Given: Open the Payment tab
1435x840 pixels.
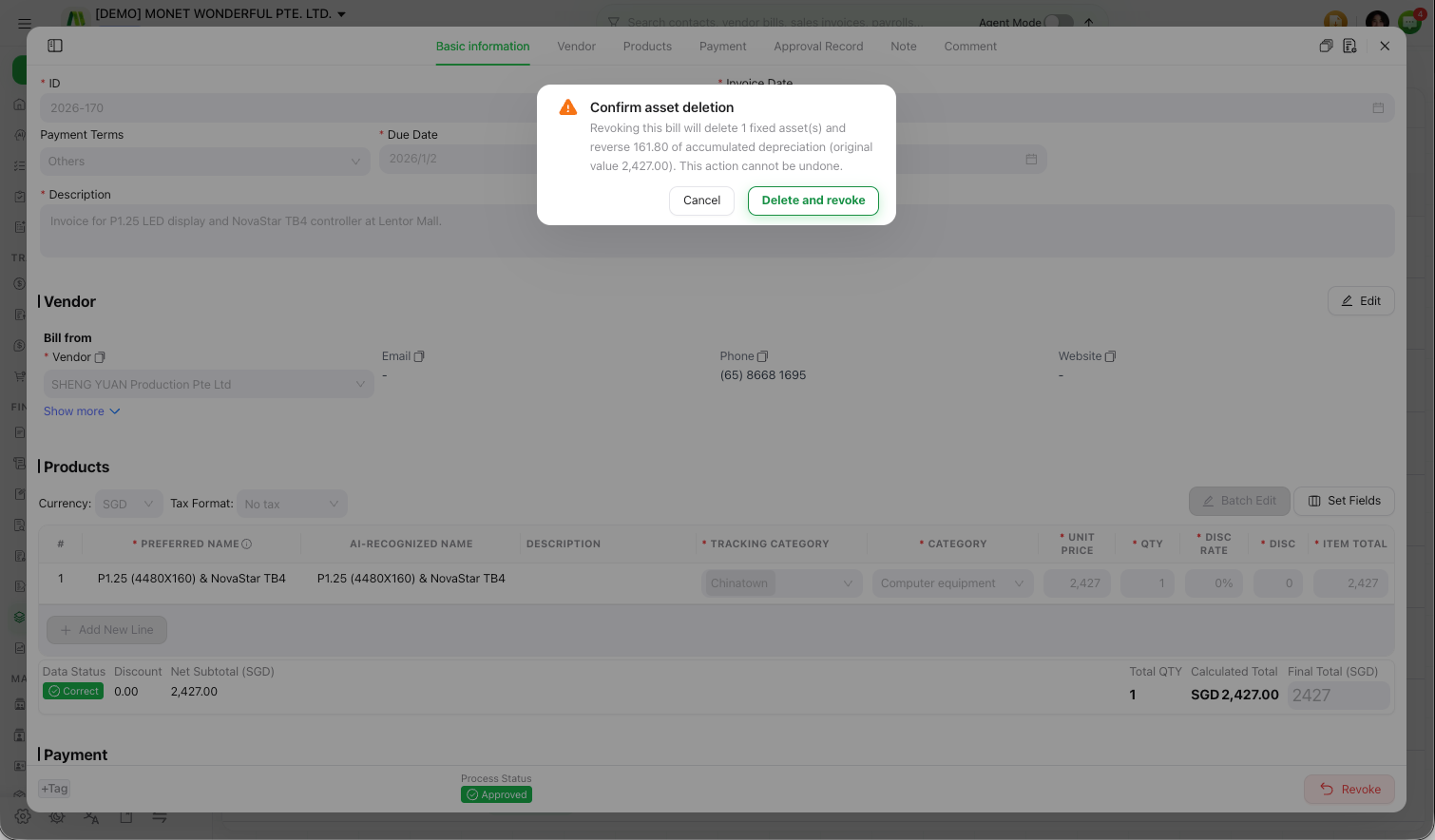Looking at the screenshot, I should (x=723, y=47).
